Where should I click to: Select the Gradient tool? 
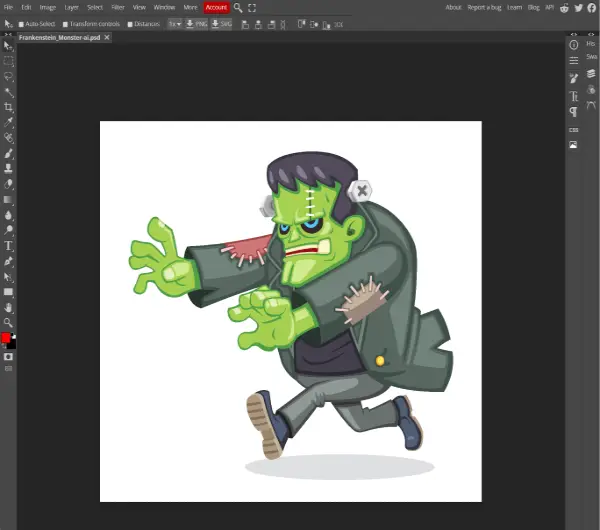tap(8, 199)
